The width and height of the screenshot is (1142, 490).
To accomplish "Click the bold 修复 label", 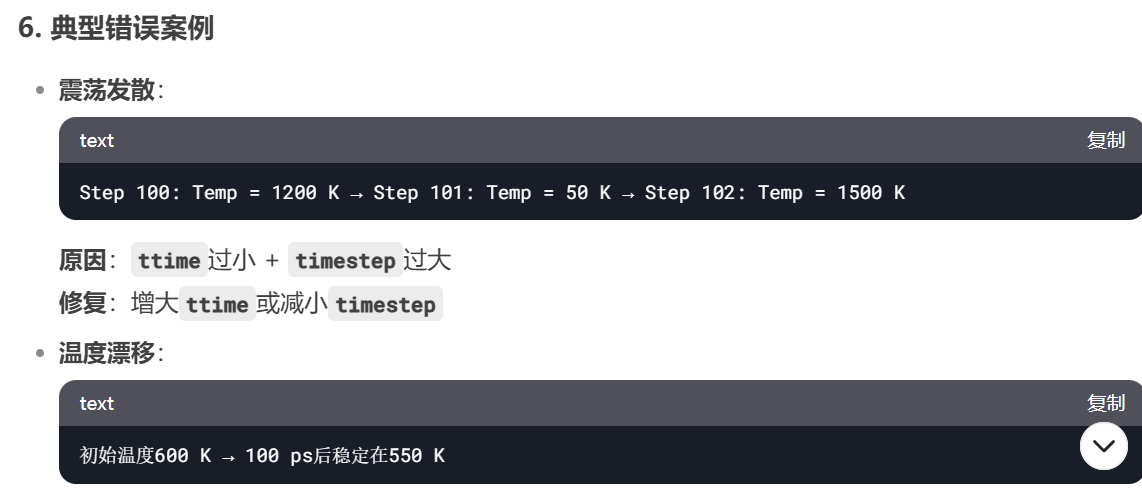I will pos(82,304).
